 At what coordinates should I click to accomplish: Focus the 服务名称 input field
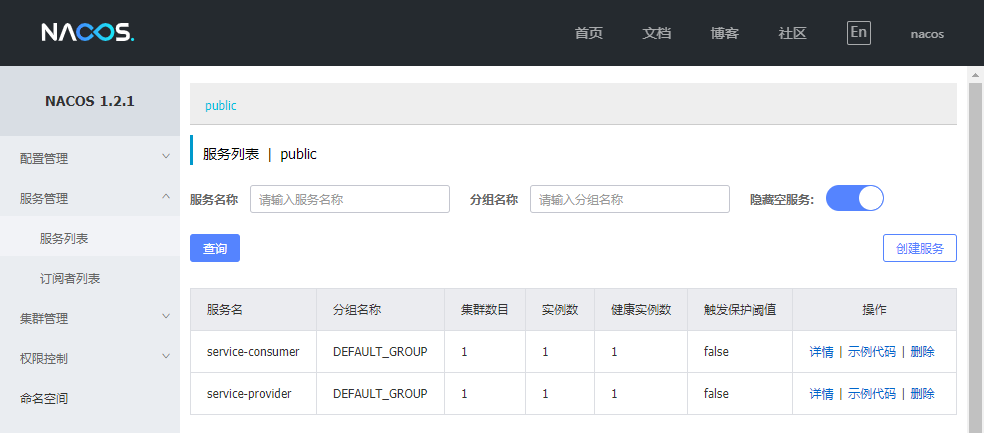click(x=350, y=199)
